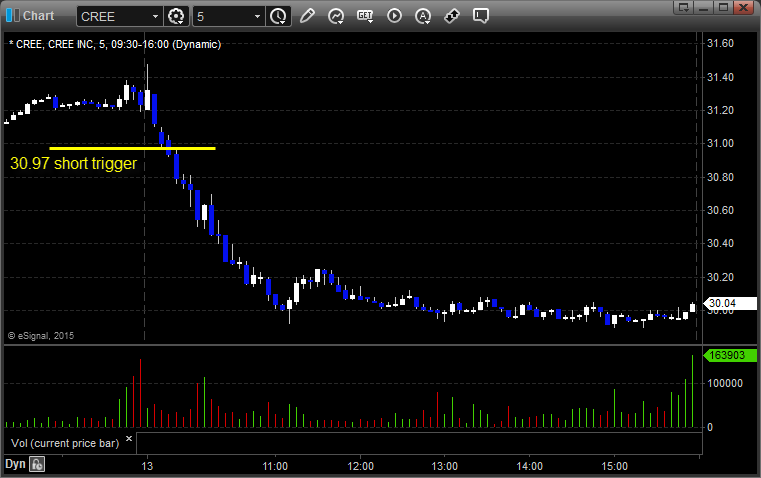Select the pencil drawing tools icon
761x478 pixels.
[307, 16]
